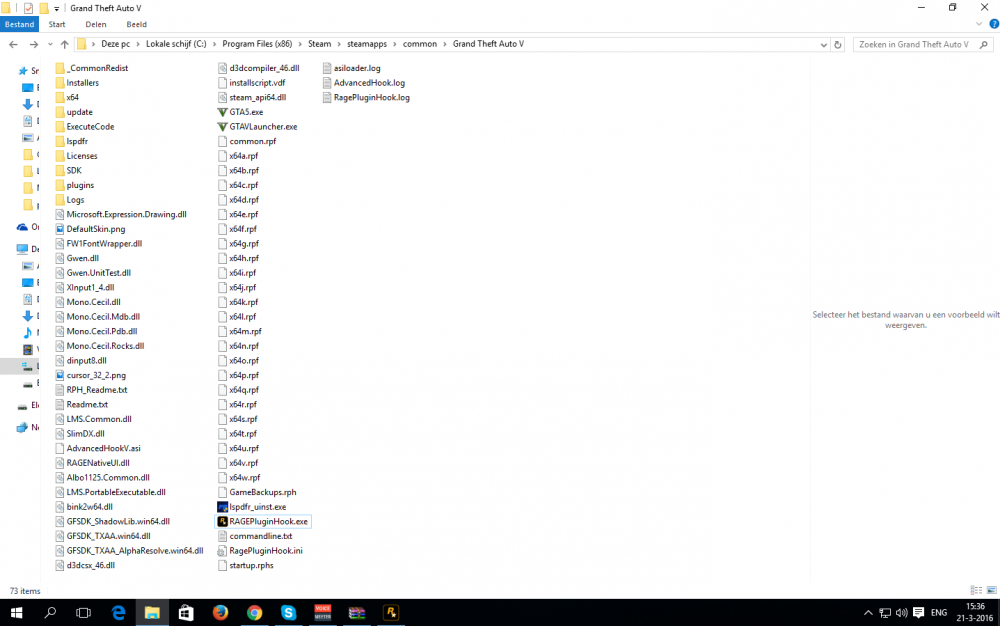Image resolution: width=1000 pixels, height=626 pixels.
Task: Refresh the Grand Theft Auto V folder
Action: (838, 45)
